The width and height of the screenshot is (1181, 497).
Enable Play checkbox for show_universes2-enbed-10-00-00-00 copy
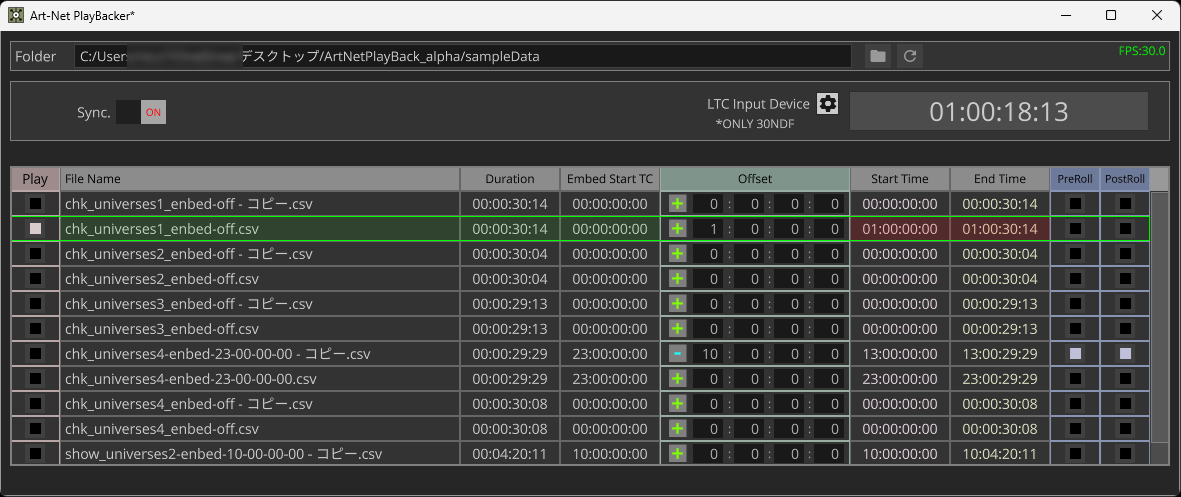pos(35,454)
